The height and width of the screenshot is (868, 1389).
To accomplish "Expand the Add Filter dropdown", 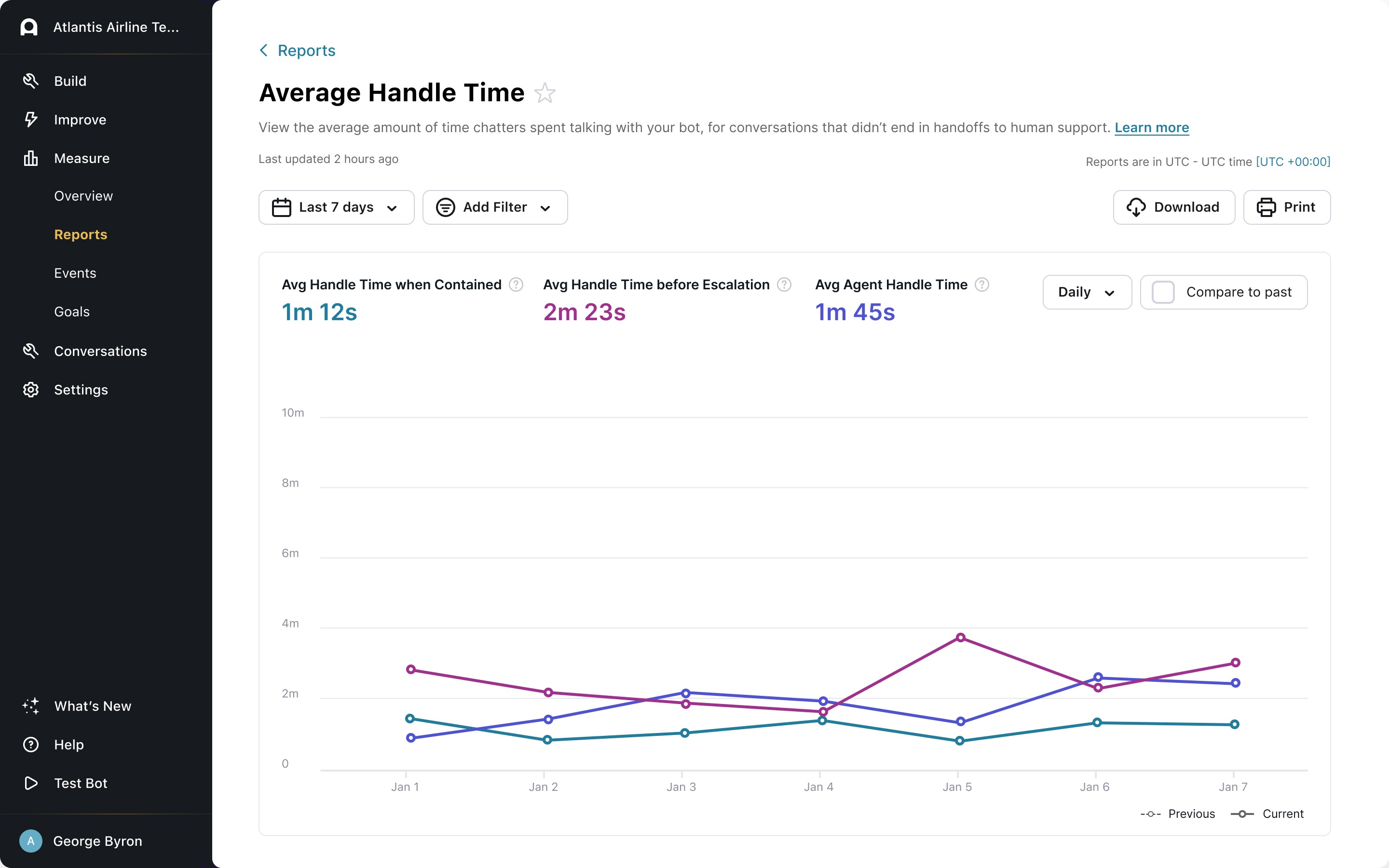I will click(495, 207).
